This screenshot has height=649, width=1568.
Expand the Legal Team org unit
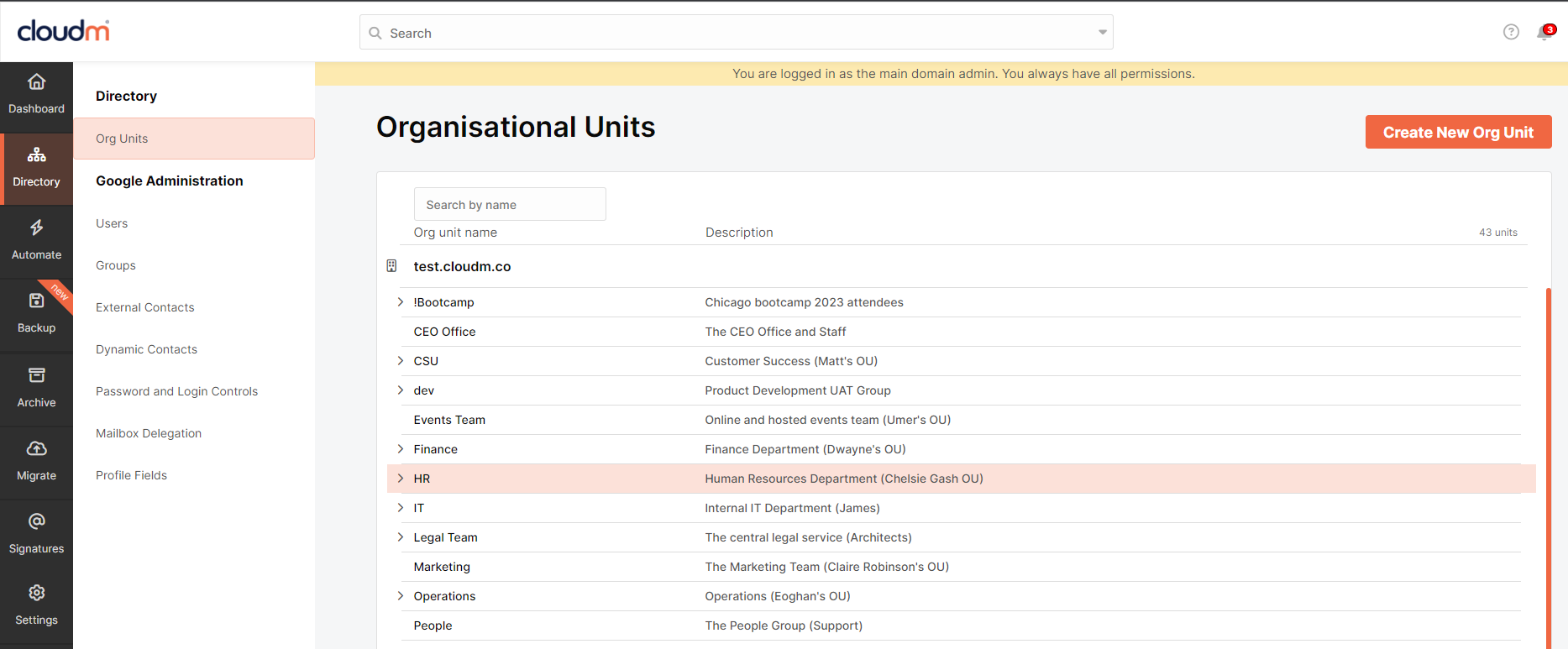tap(400, 537)
